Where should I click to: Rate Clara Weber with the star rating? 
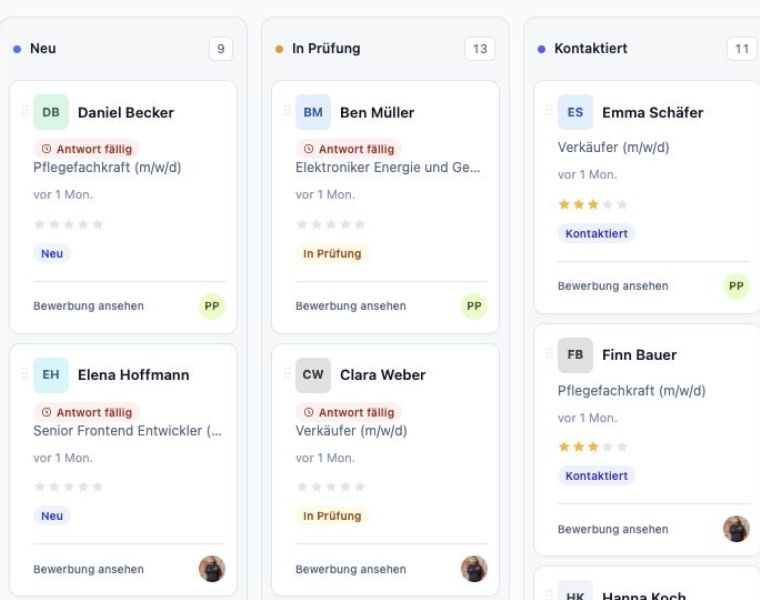point(331,487)
